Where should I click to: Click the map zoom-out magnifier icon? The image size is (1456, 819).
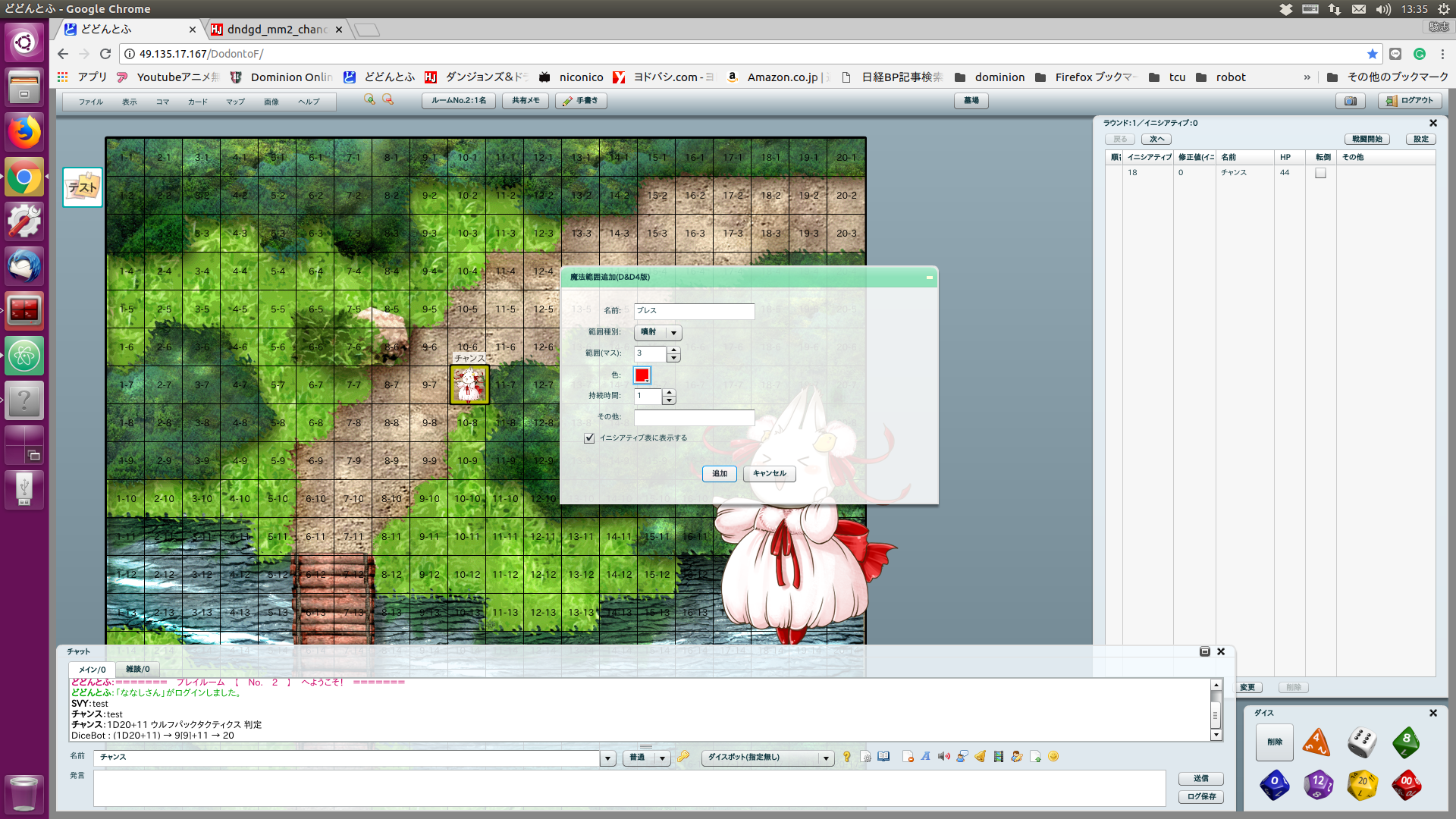[x=388, y=99]
